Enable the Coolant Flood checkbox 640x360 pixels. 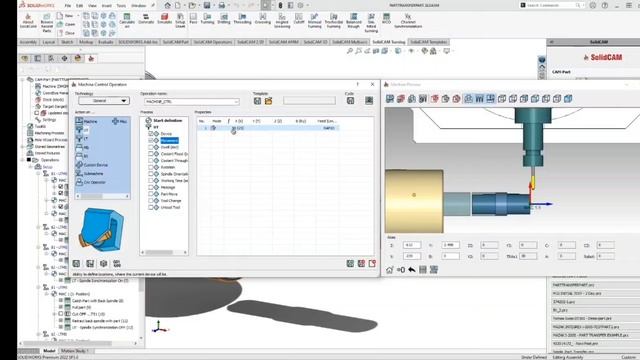click(151, 154)
